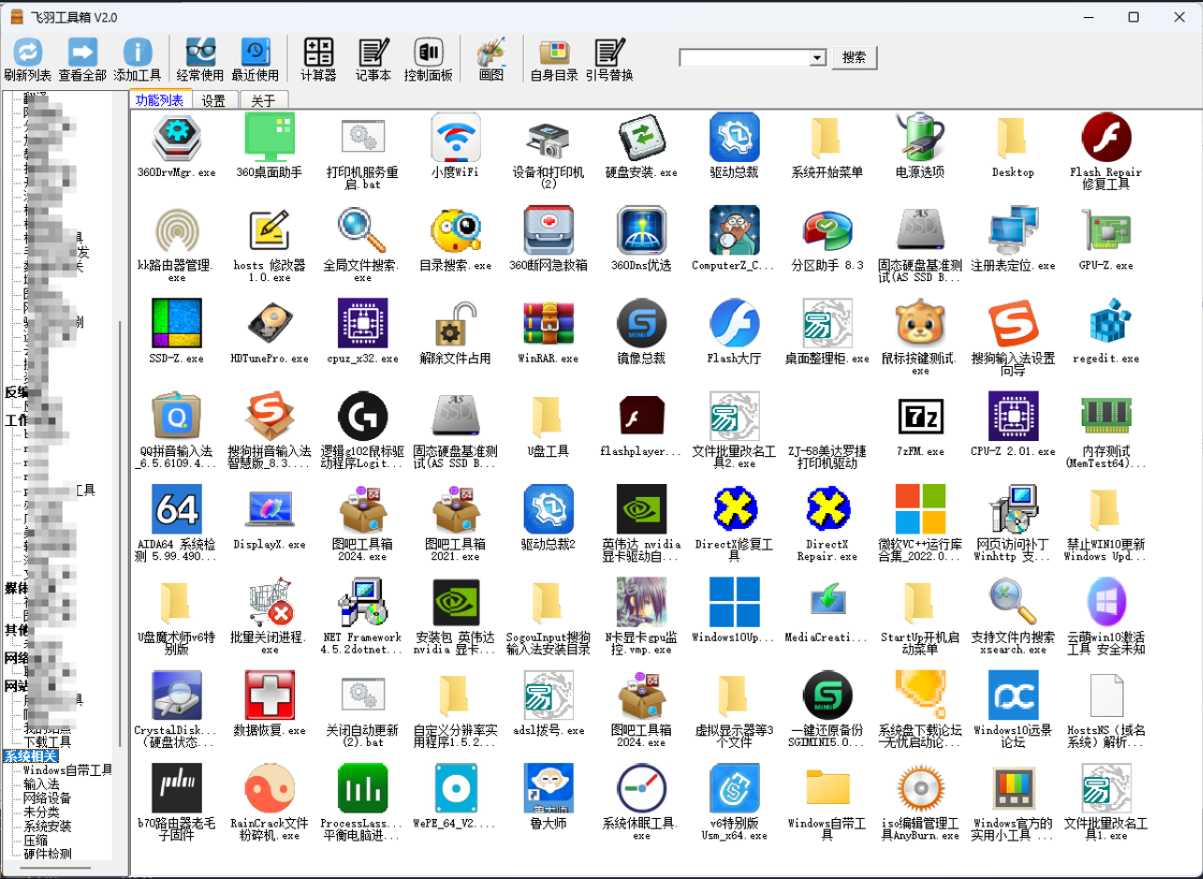Viewport: 1203px width, 879px height.
Task: Switch to the 设置 tab
Action: click(x=213, y=101)
